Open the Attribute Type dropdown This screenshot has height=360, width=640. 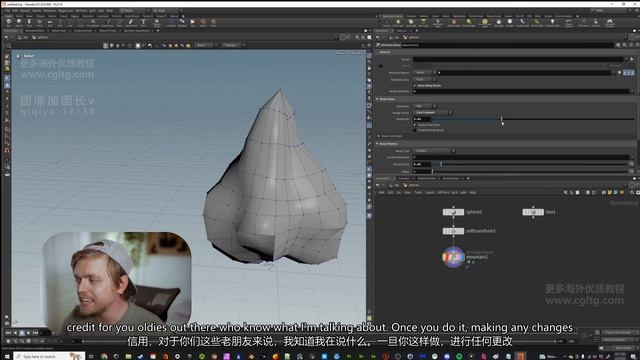pos(424,80)
